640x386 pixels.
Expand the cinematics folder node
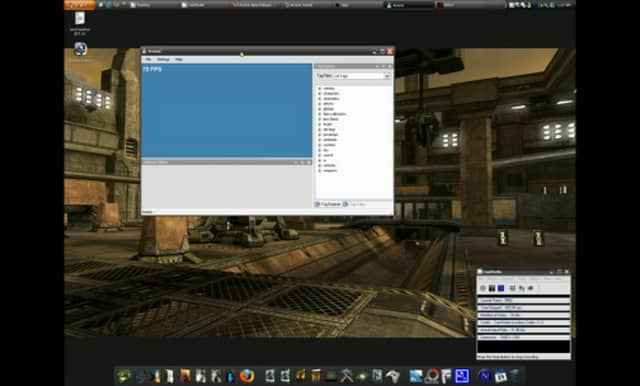[319, 99]
